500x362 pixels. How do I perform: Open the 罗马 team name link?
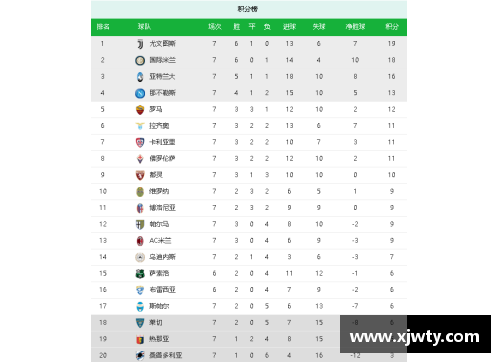(156, 109)
